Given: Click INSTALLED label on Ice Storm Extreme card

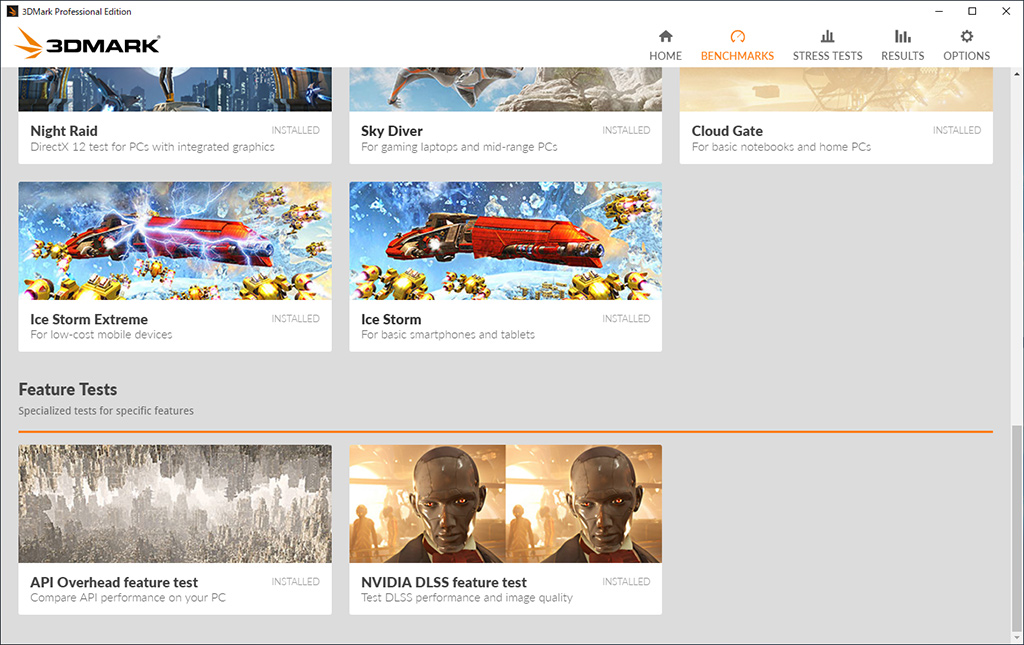Looking at the screenshot, I should click(x=296, y=319).
